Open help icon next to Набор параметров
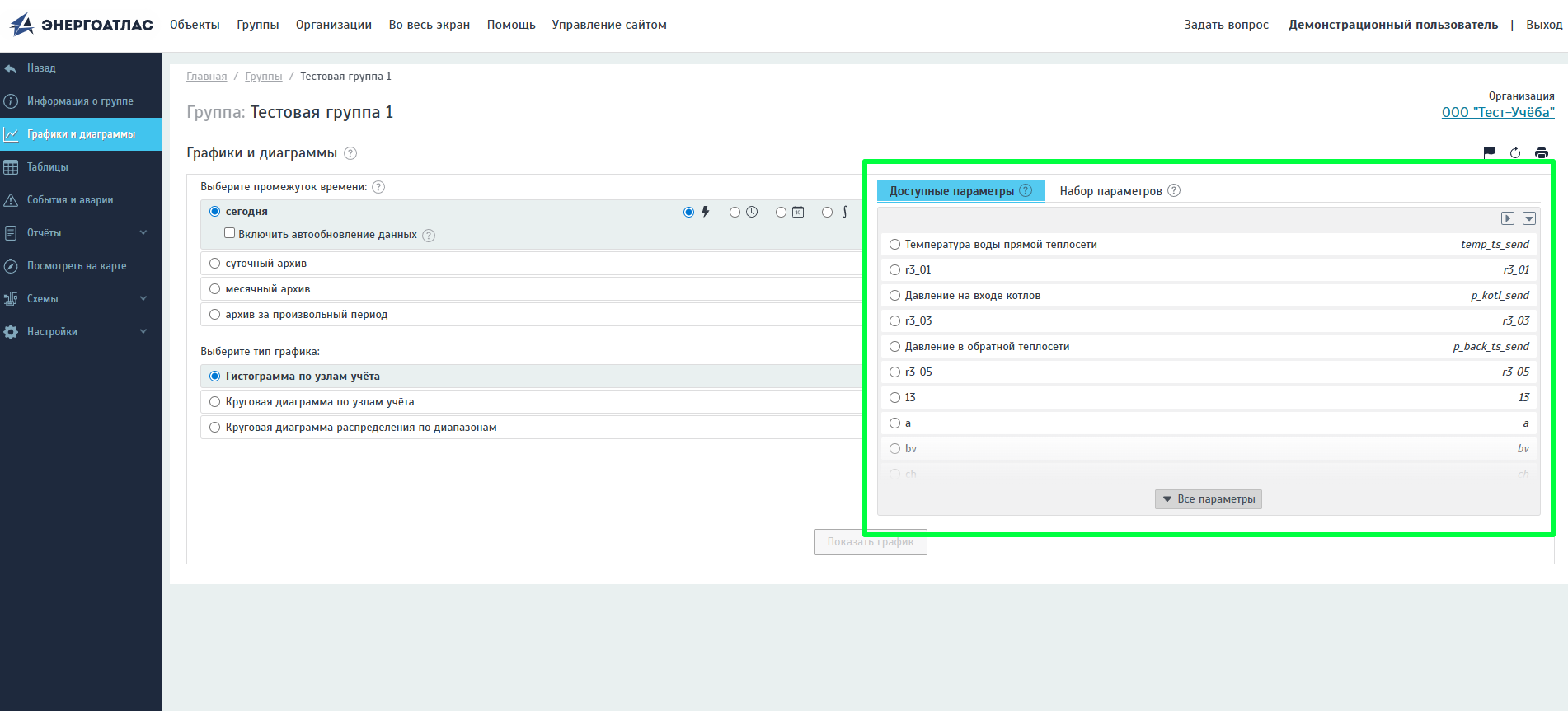The image size is (1568, 711). (x=1174, y=190)
